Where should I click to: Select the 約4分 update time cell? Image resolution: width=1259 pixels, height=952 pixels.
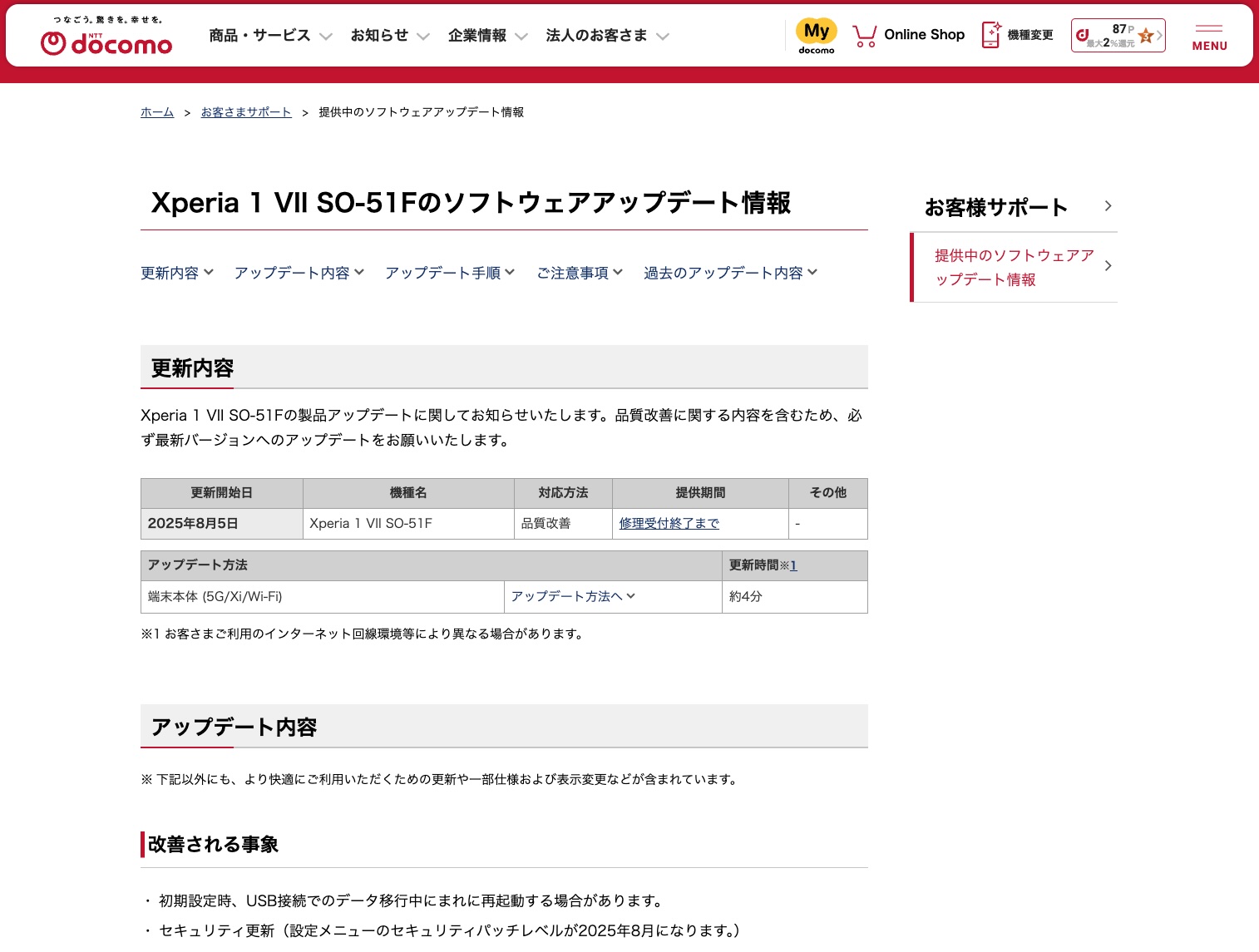(x=795, y=597)
